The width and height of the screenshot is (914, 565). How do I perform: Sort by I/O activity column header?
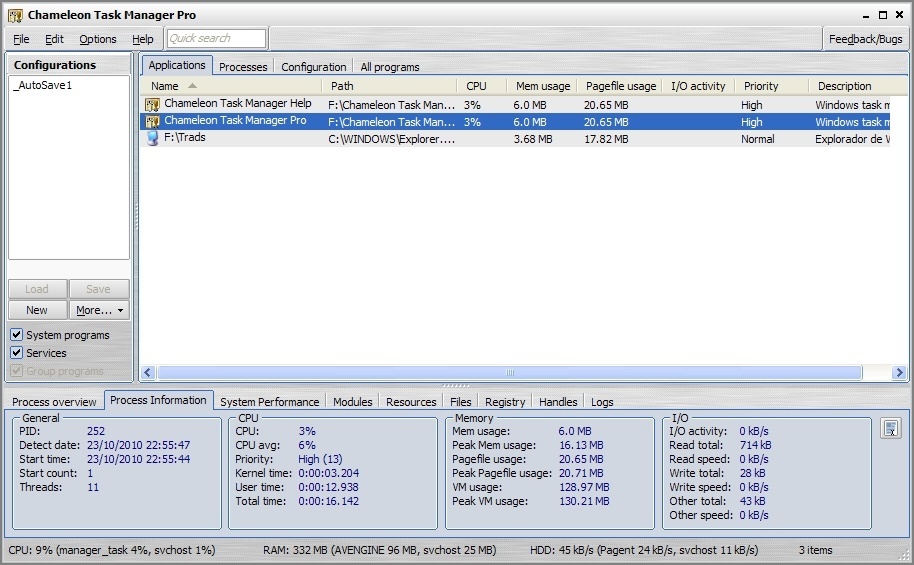(698, 86)
